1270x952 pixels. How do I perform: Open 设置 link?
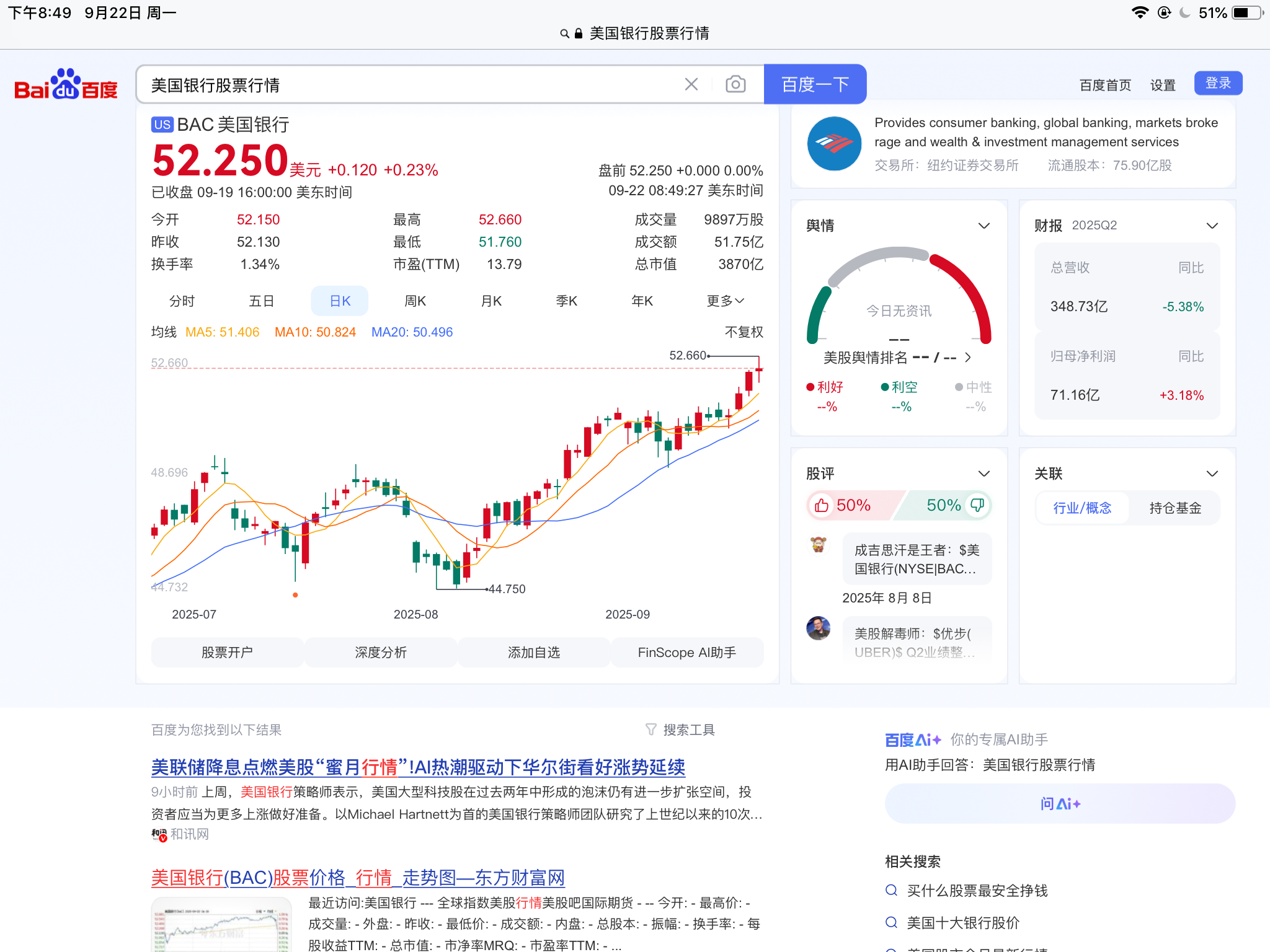coord(1163,85)
